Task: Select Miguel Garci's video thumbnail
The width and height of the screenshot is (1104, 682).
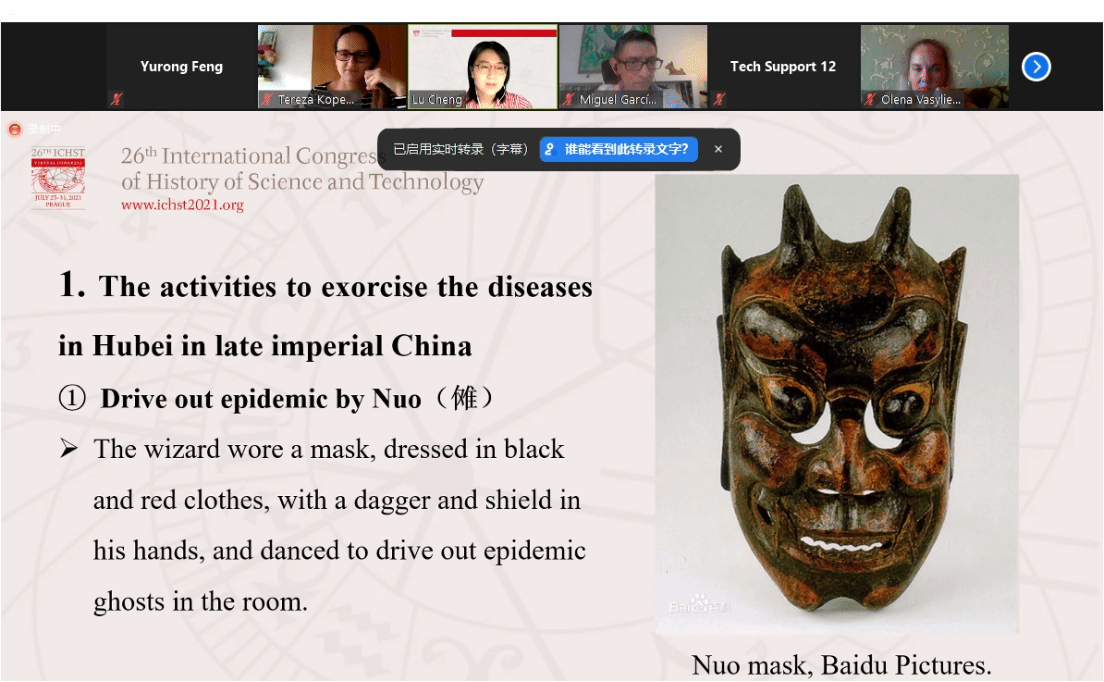Action: [633, 62]
